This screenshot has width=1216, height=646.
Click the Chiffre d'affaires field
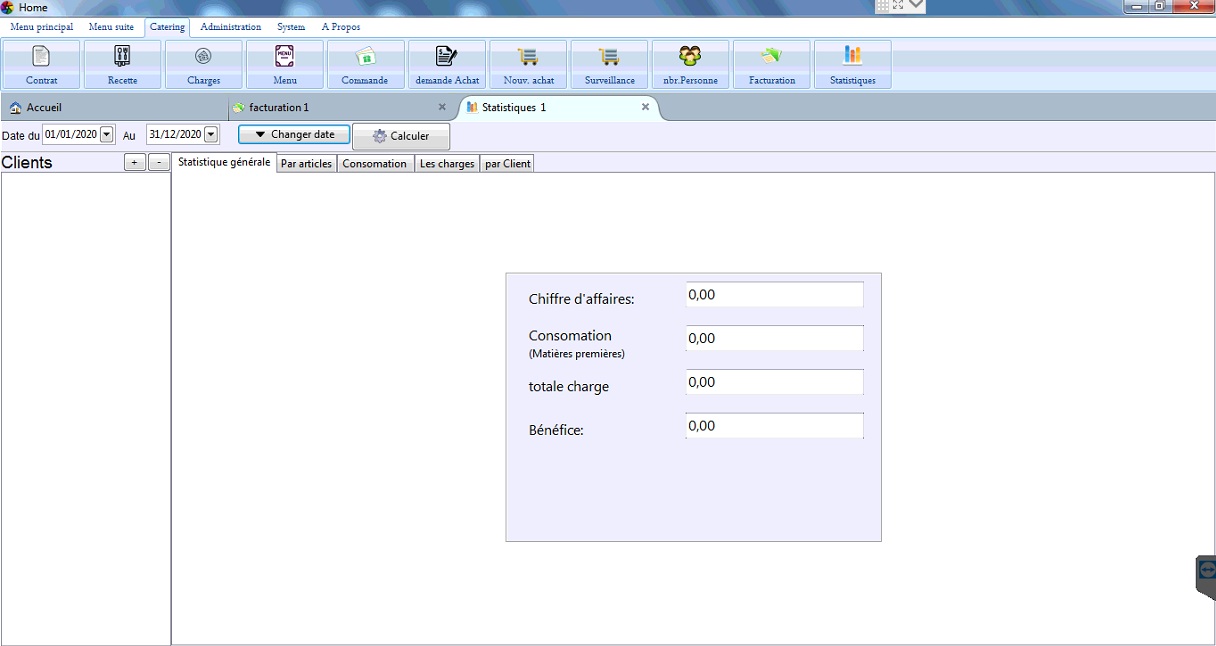tap(774, 295)
